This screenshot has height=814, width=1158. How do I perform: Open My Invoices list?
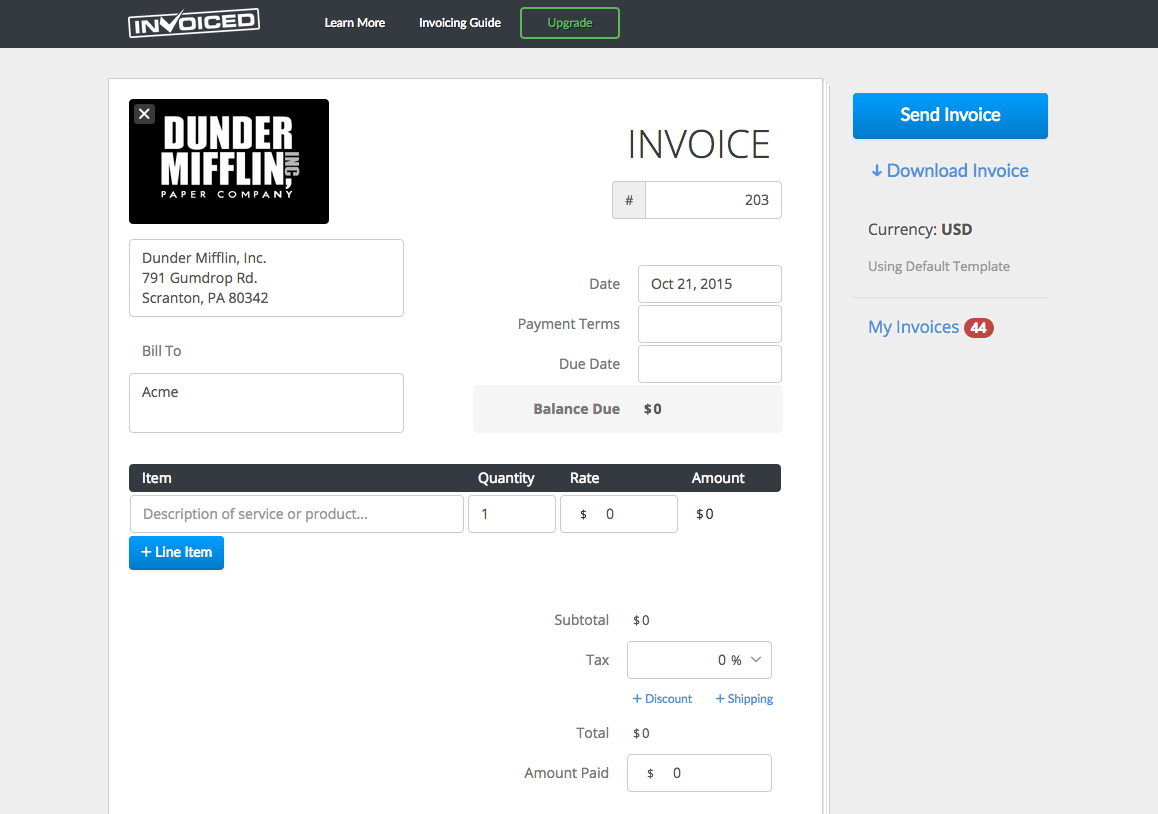click(x=913, y=327)
